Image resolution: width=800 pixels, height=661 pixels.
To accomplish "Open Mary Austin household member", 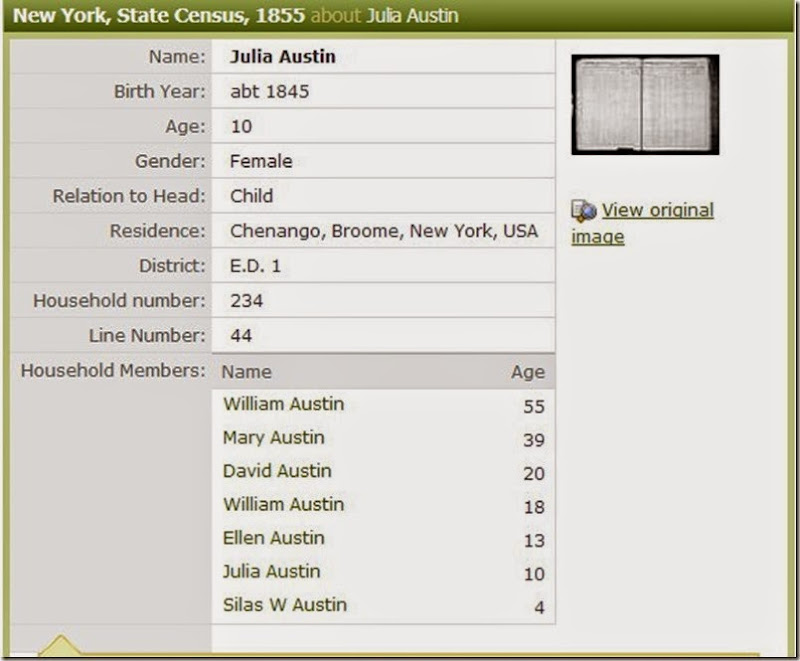I will coord(273,438).
